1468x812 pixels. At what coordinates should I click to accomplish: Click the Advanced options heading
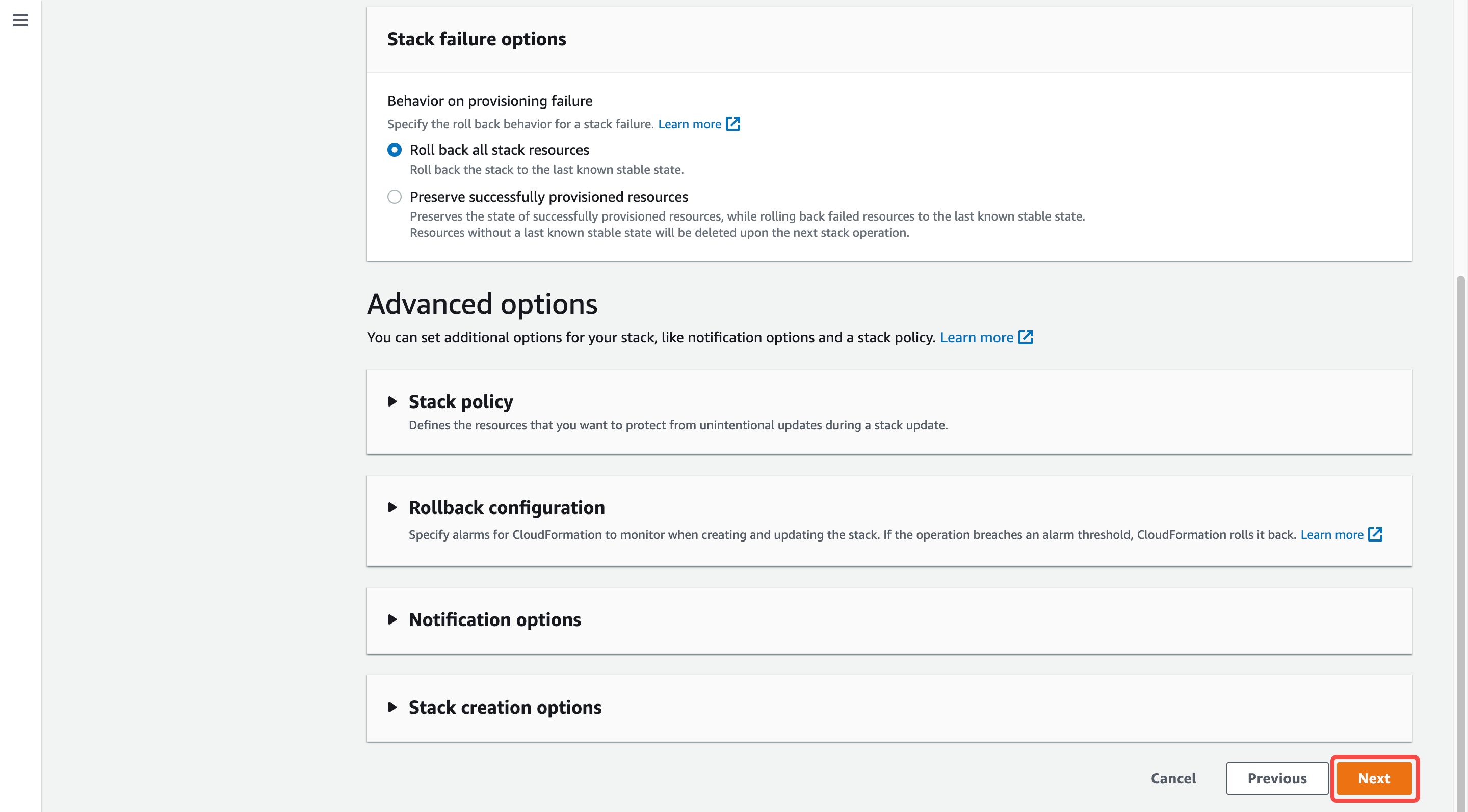[x=482, y=304]
